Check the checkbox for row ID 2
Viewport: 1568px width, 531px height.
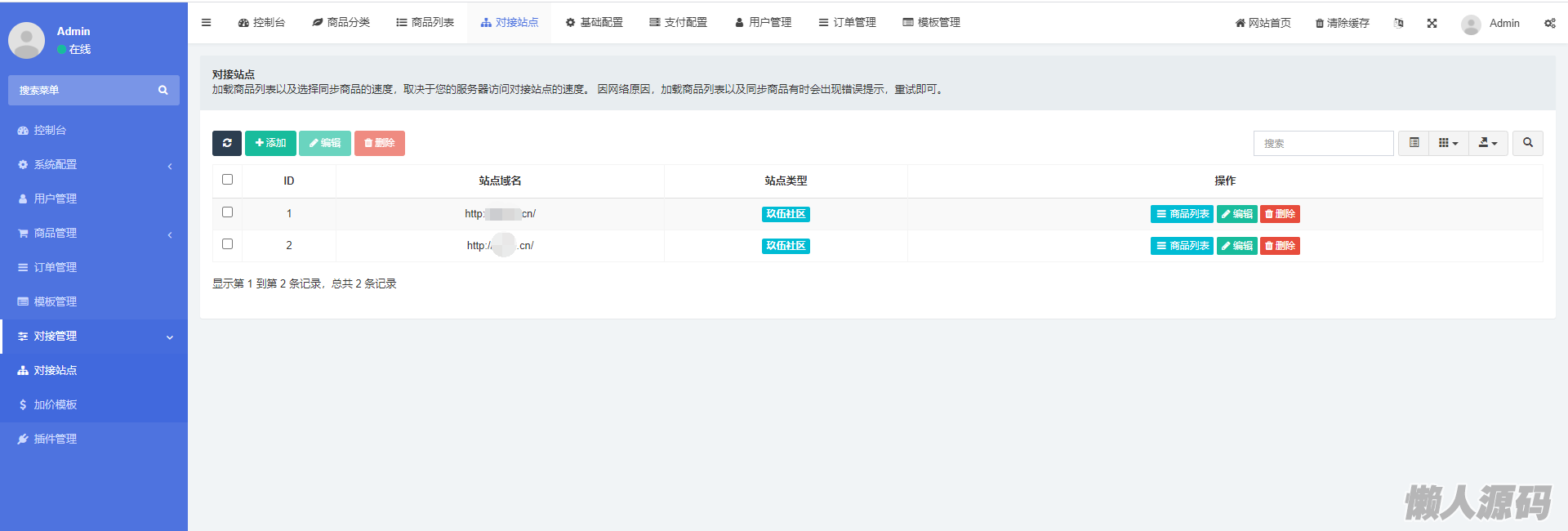228,244
